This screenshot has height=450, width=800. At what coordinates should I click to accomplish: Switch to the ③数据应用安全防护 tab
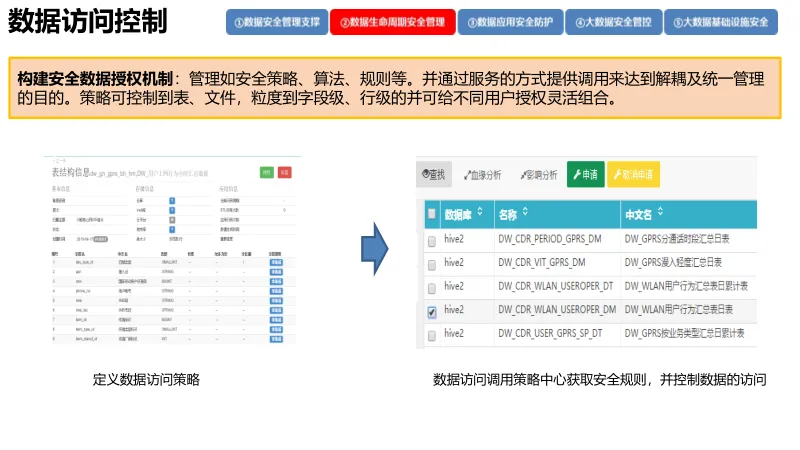510,22
